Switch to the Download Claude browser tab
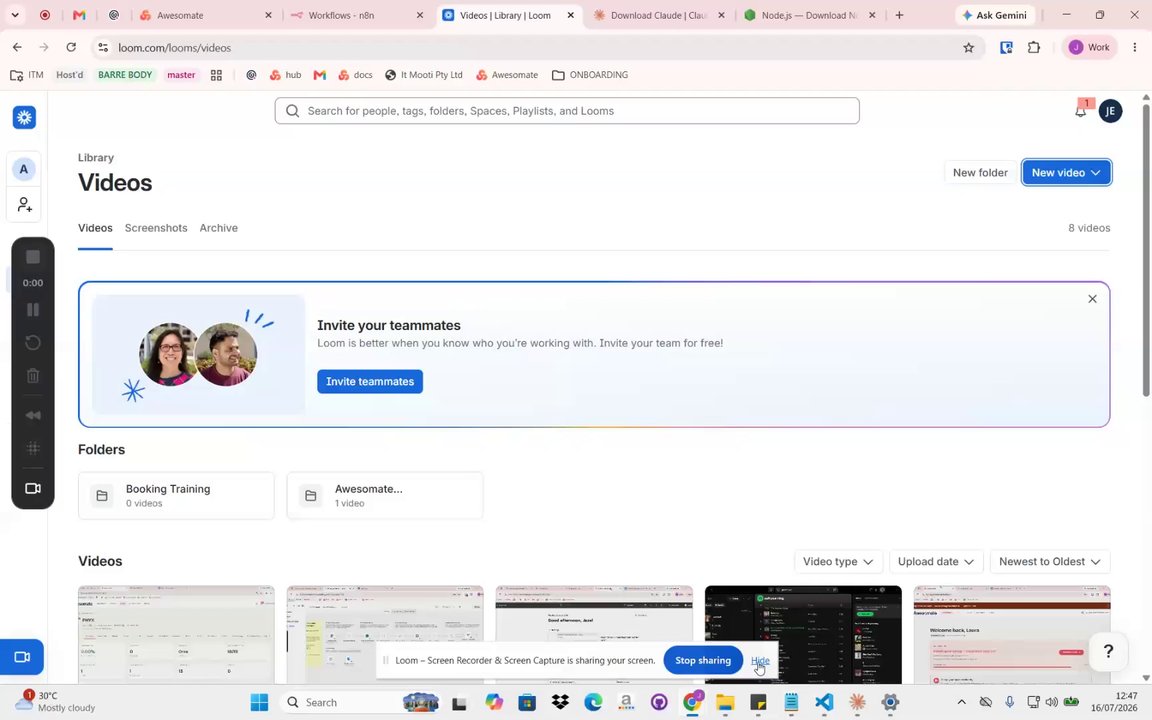The image size is (1152, 720). [659, 15]
